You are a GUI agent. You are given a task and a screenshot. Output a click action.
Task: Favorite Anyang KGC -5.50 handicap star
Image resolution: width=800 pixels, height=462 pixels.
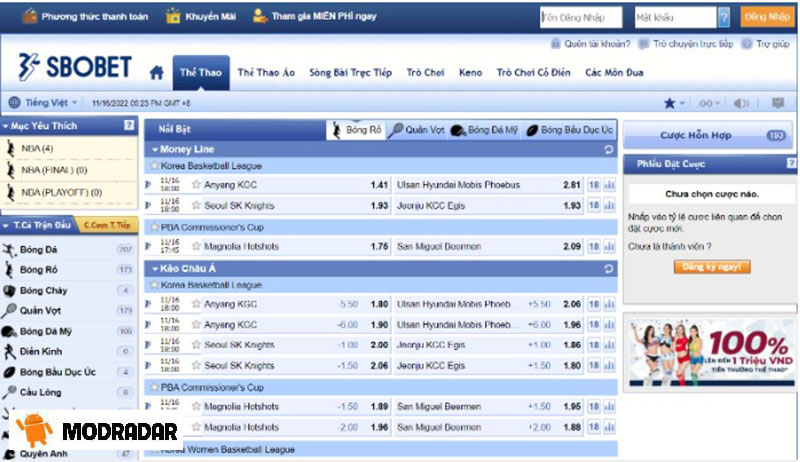(196, 304)
